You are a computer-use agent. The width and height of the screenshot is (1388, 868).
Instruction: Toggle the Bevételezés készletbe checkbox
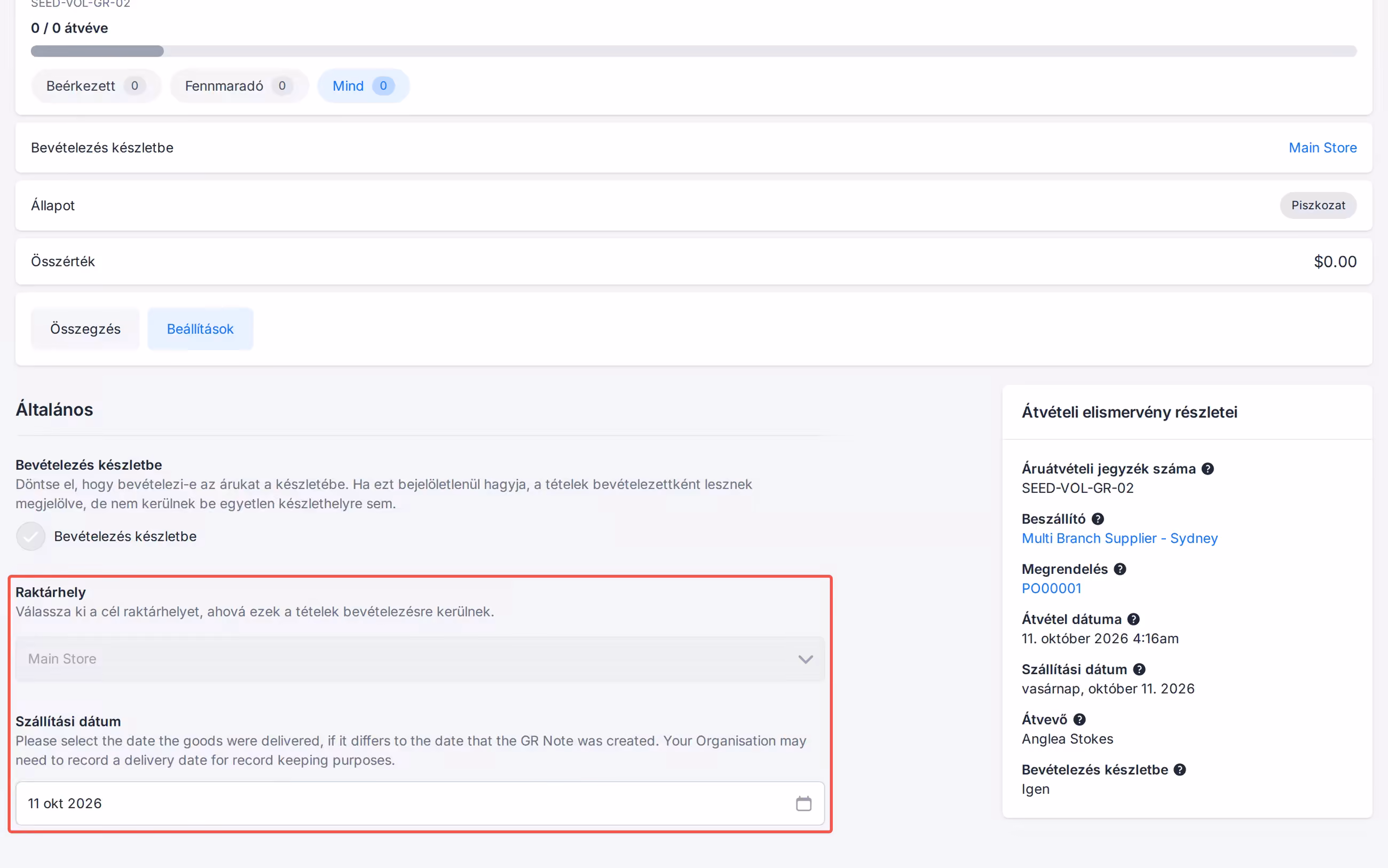30,536
